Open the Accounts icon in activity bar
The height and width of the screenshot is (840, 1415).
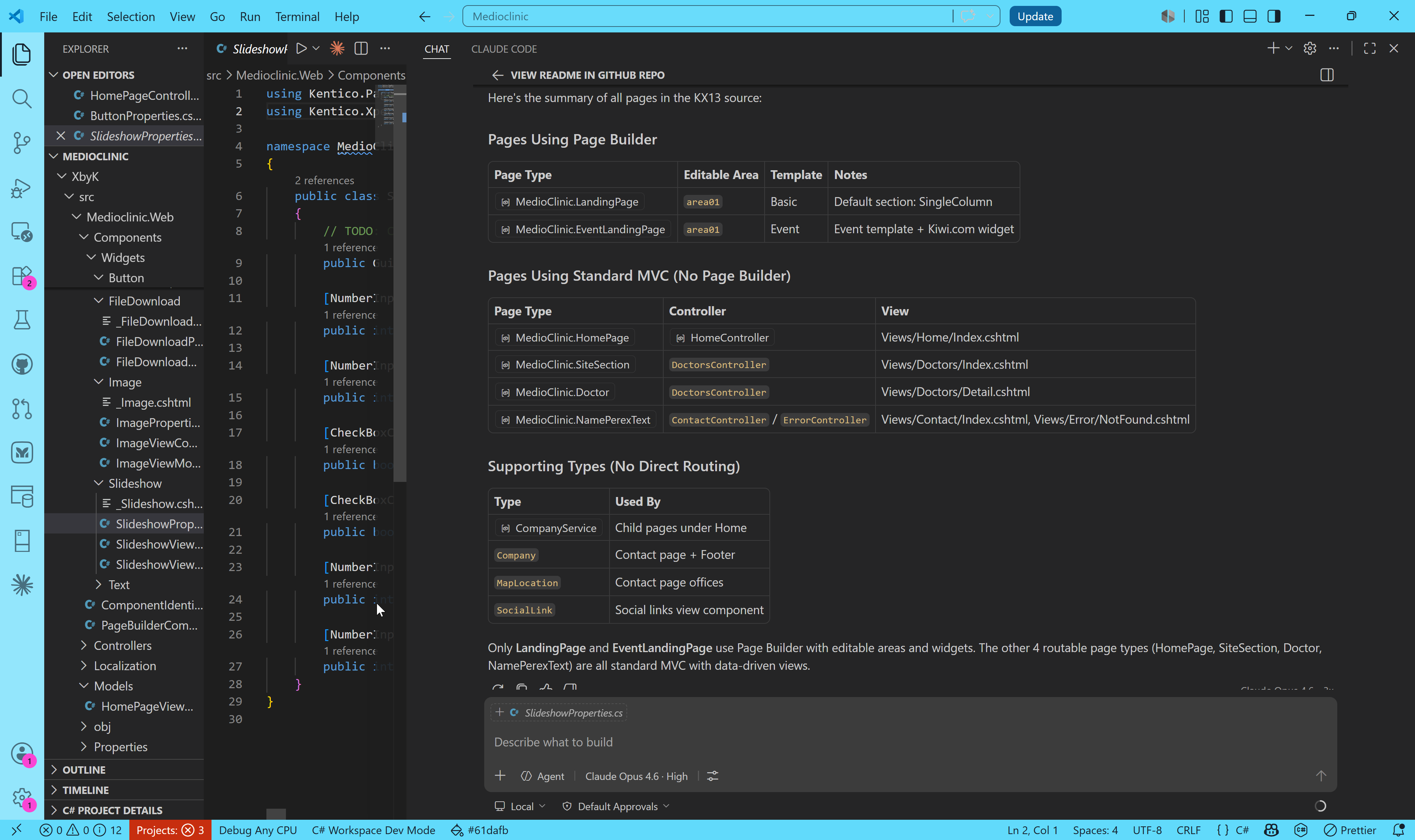pos(21,753)
